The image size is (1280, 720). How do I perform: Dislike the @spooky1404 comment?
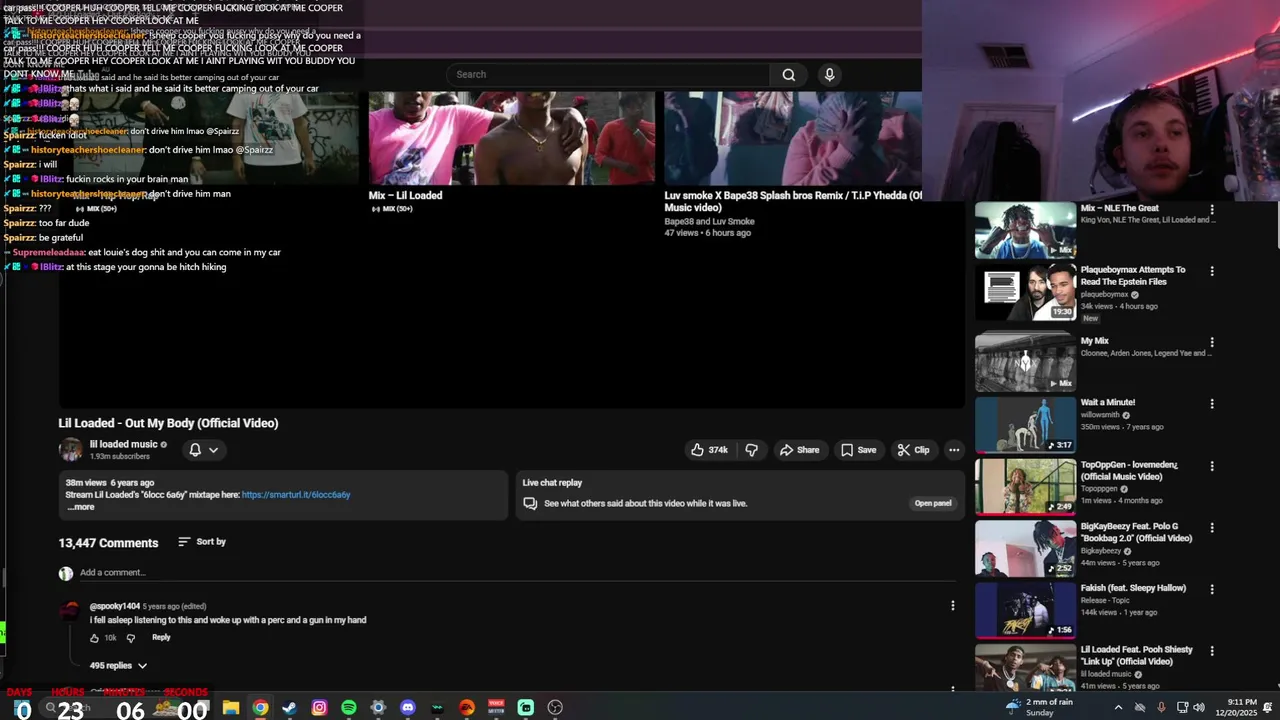[x=130, y=638]
